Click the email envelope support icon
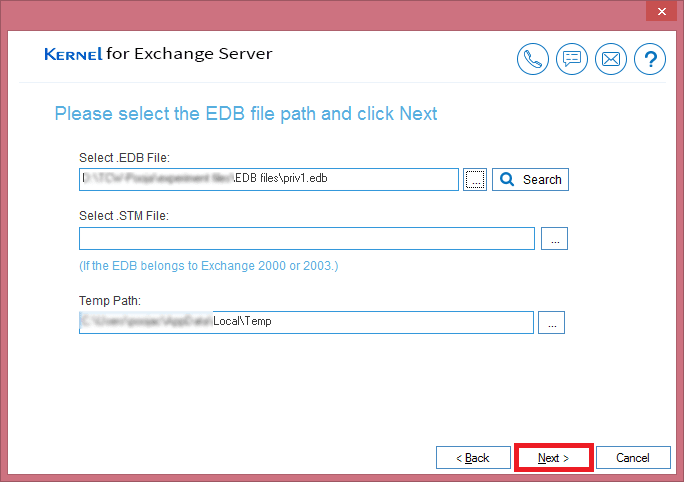The image size is (684, 482). pos(611,59)
